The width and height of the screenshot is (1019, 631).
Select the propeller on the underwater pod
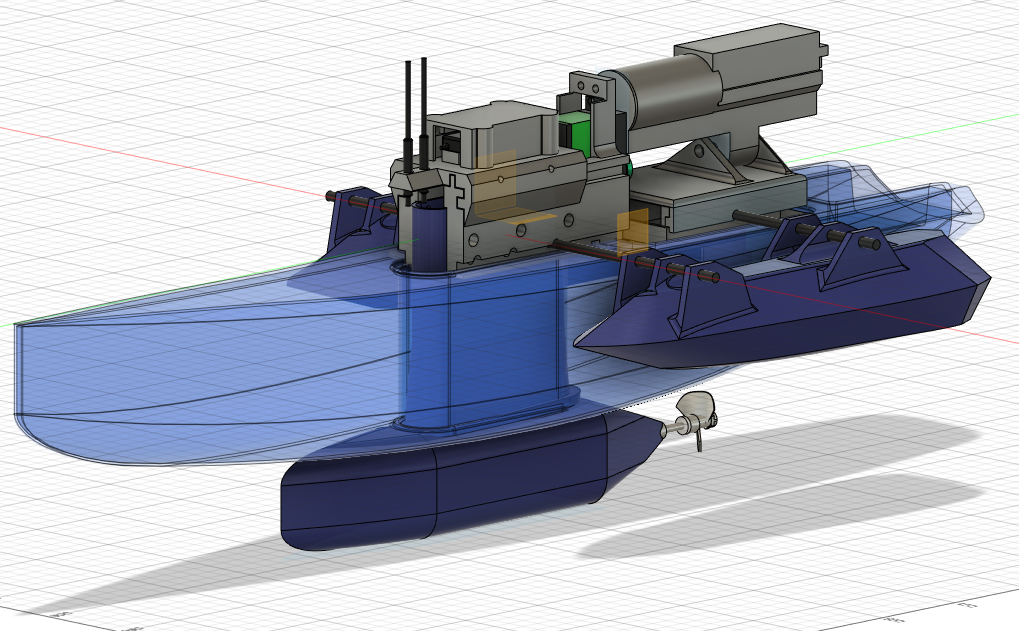click(x=695, y=419)
